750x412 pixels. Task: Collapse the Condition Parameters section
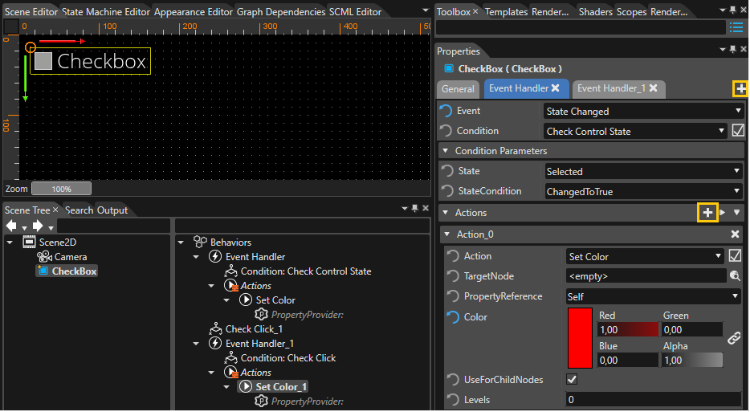[x=445, y=151]
